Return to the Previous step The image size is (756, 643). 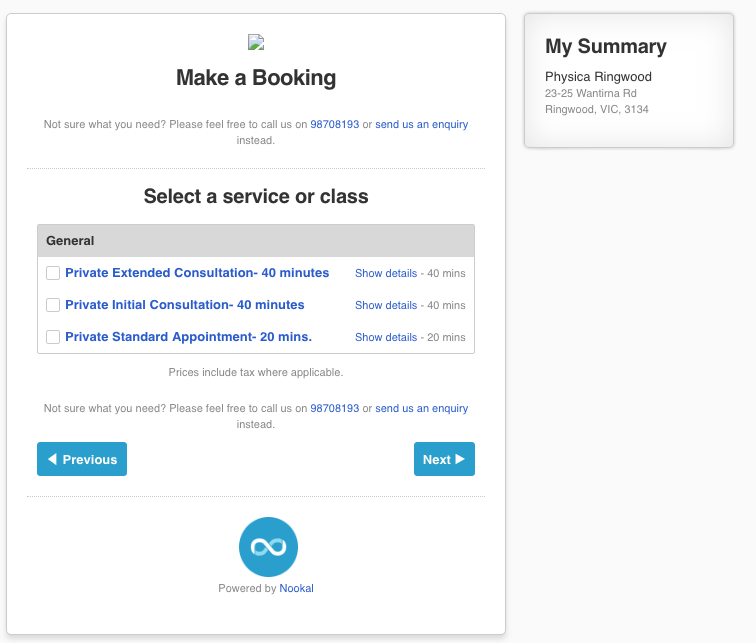(82, 459)
